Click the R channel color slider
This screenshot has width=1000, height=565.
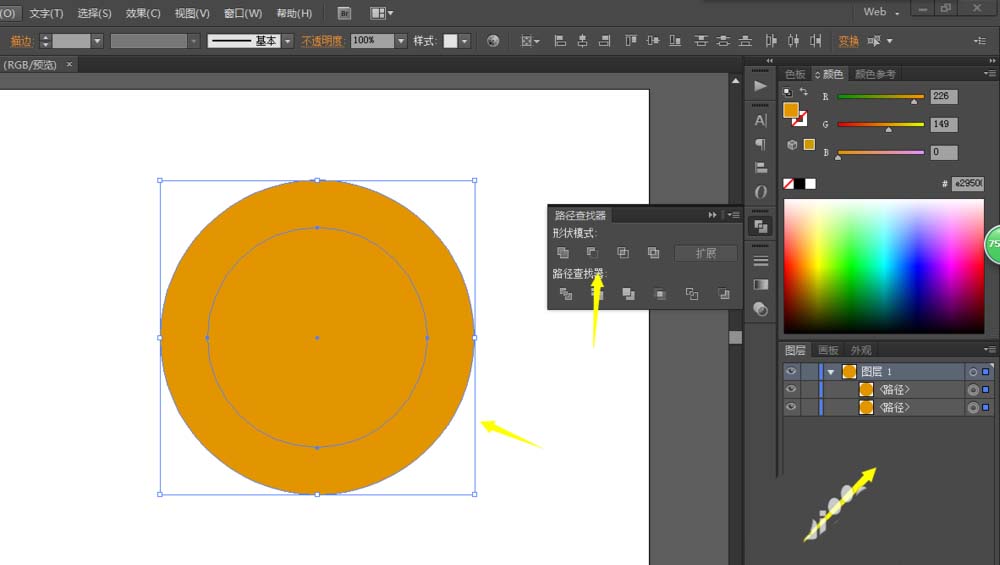(x=880, y=97)
